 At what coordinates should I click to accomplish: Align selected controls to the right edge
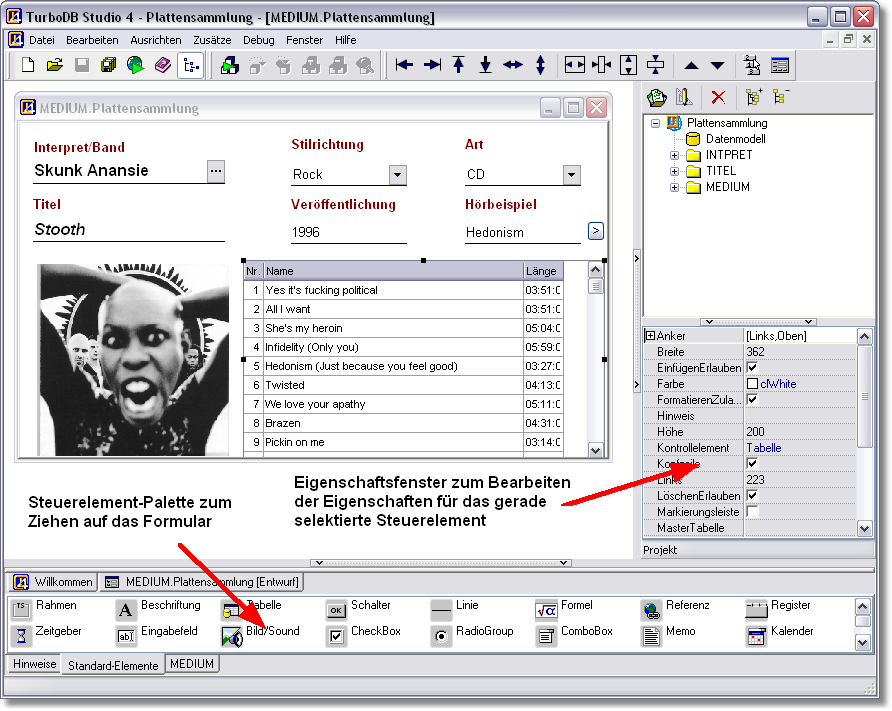432,65
